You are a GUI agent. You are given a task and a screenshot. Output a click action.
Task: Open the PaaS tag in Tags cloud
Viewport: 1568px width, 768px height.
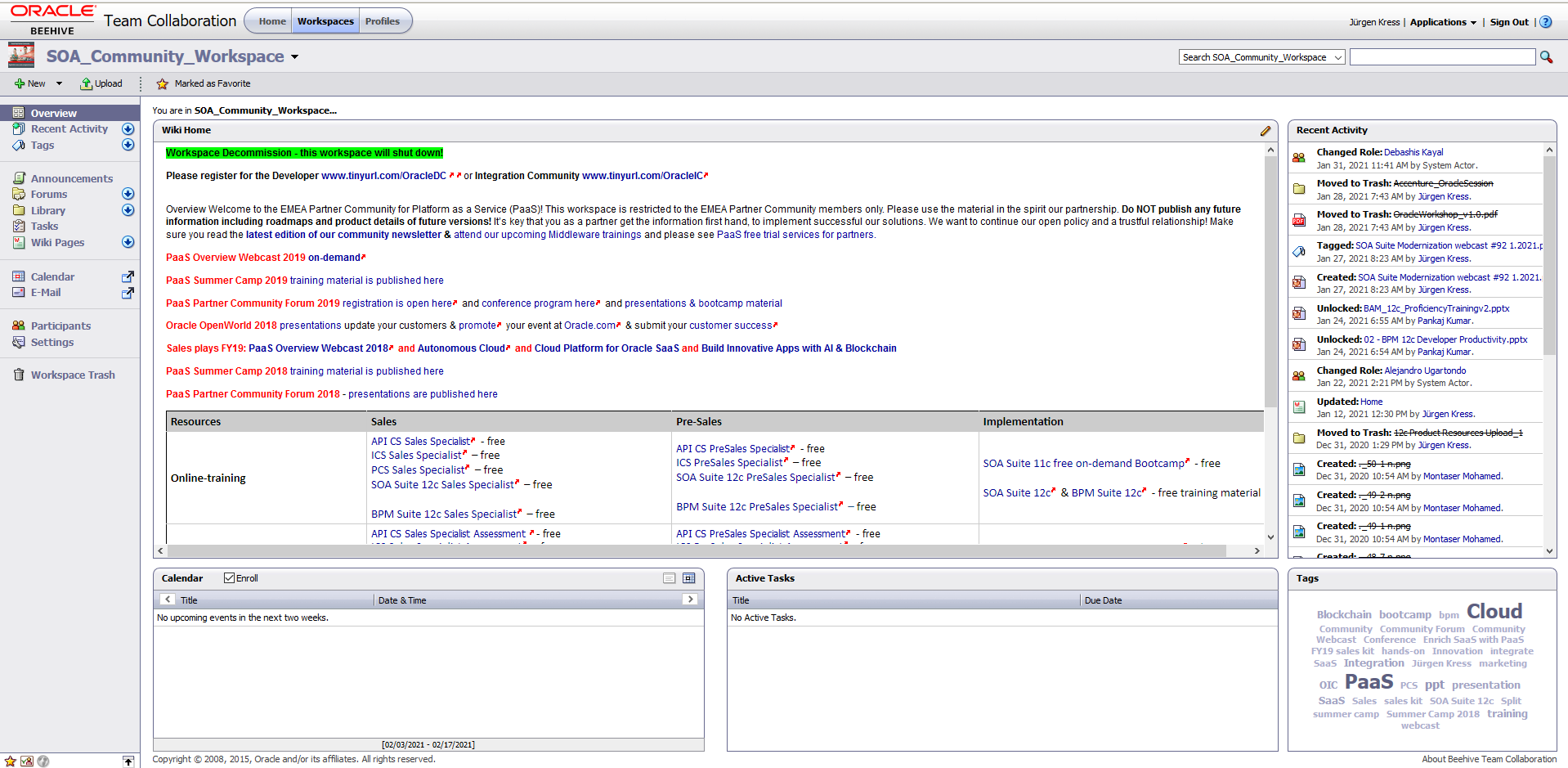(1369, 682)
